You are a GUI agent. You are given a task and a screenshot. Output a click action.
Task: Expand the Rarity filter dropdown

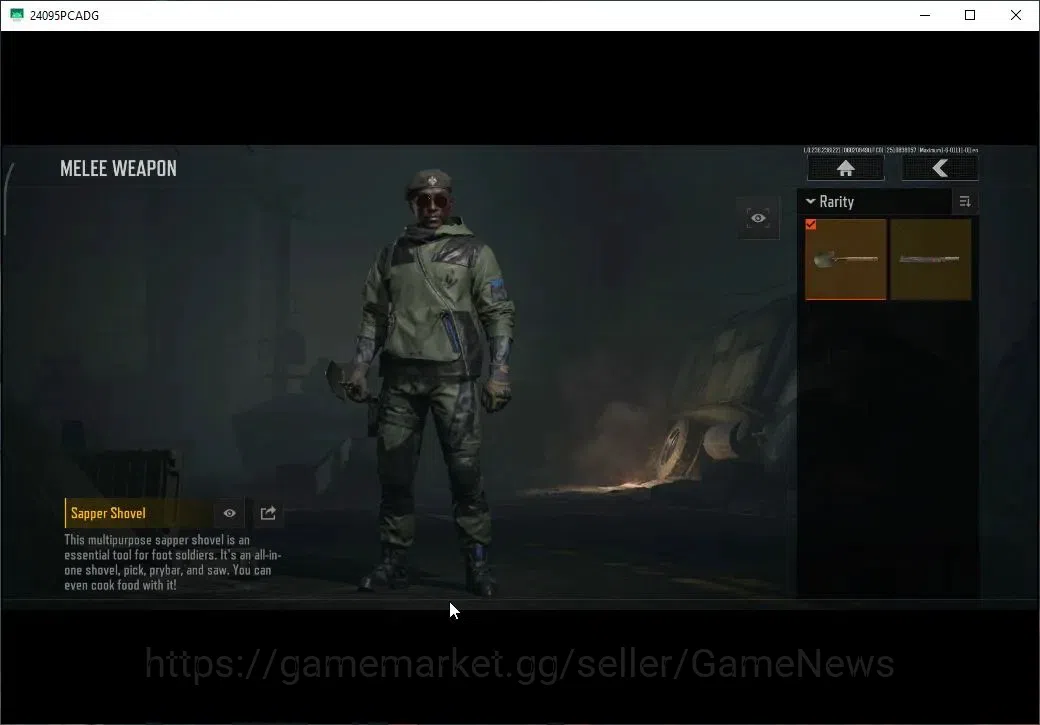(874, 202)
